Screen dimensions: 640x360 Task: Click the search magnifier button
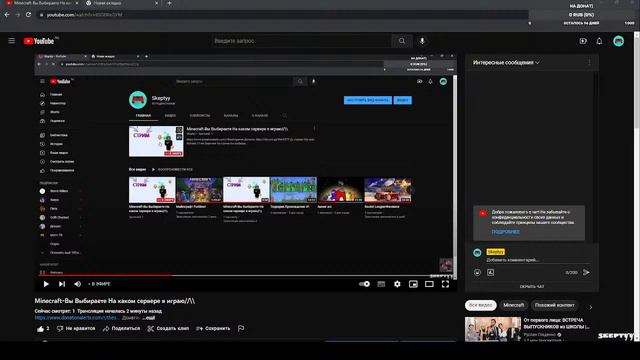pos(402,41)
